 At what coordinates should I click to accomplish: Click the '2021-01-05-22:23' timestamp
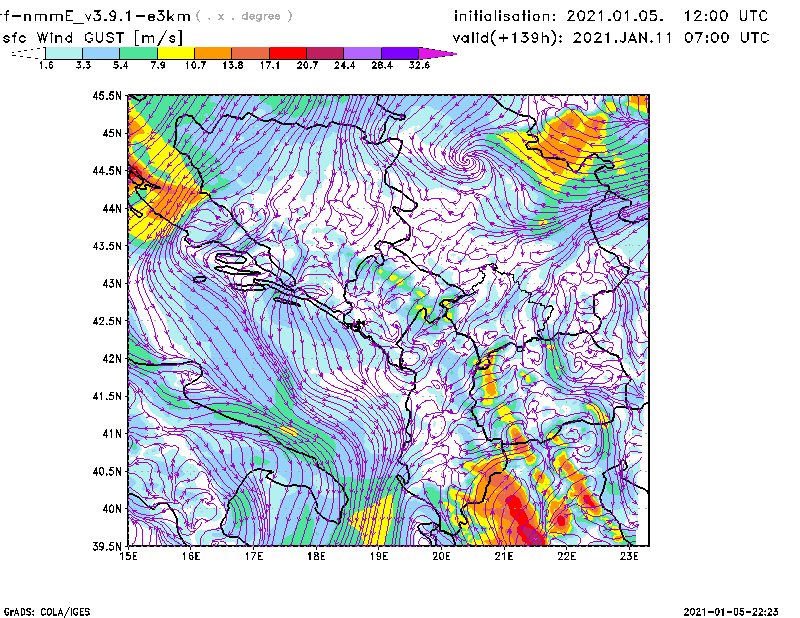tap(731, 612)
